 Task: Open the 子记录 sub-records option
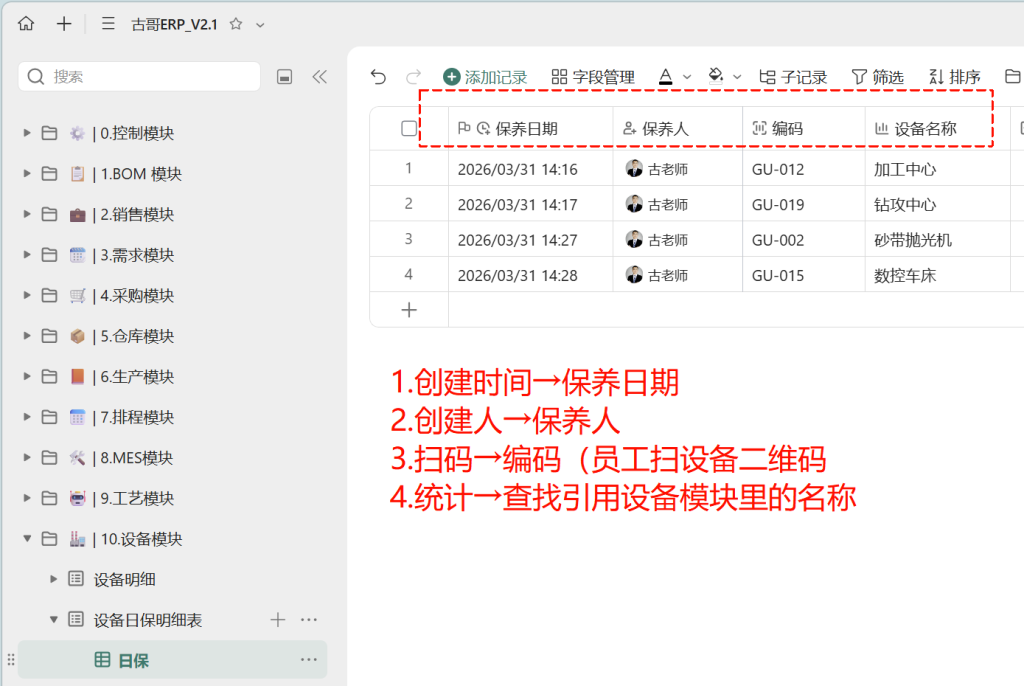(x=793, y=77)
